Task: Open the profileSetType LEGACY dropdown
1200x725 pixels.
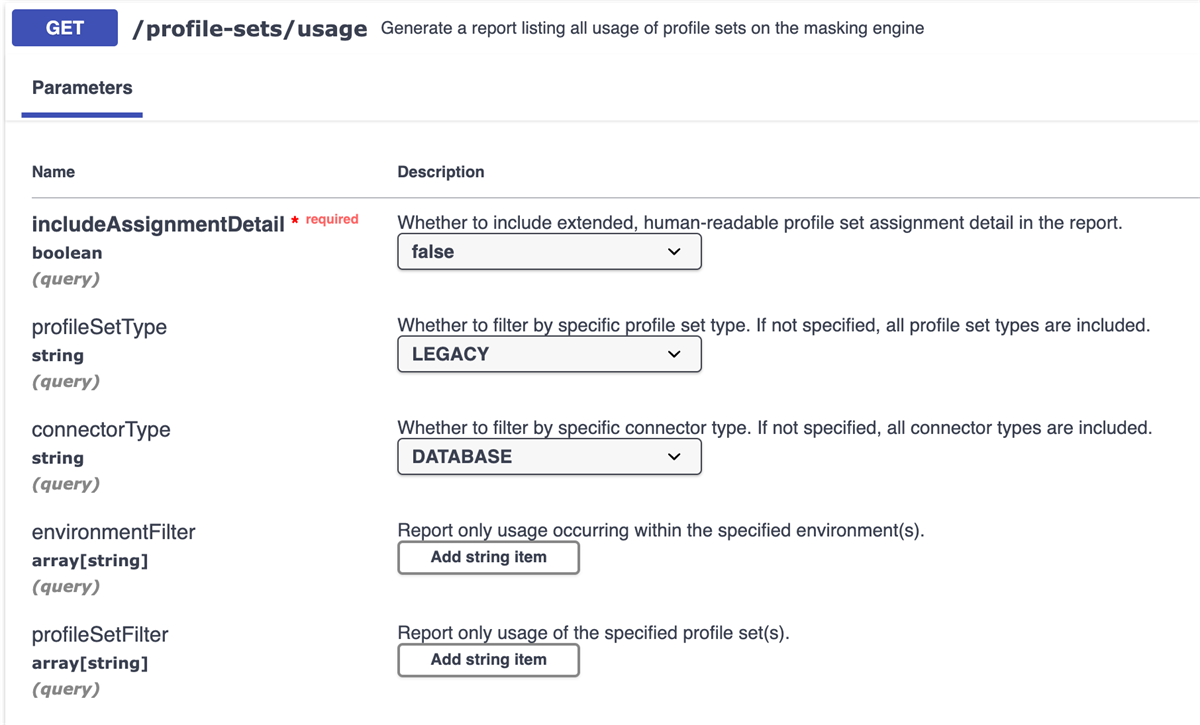Action: 549,354
